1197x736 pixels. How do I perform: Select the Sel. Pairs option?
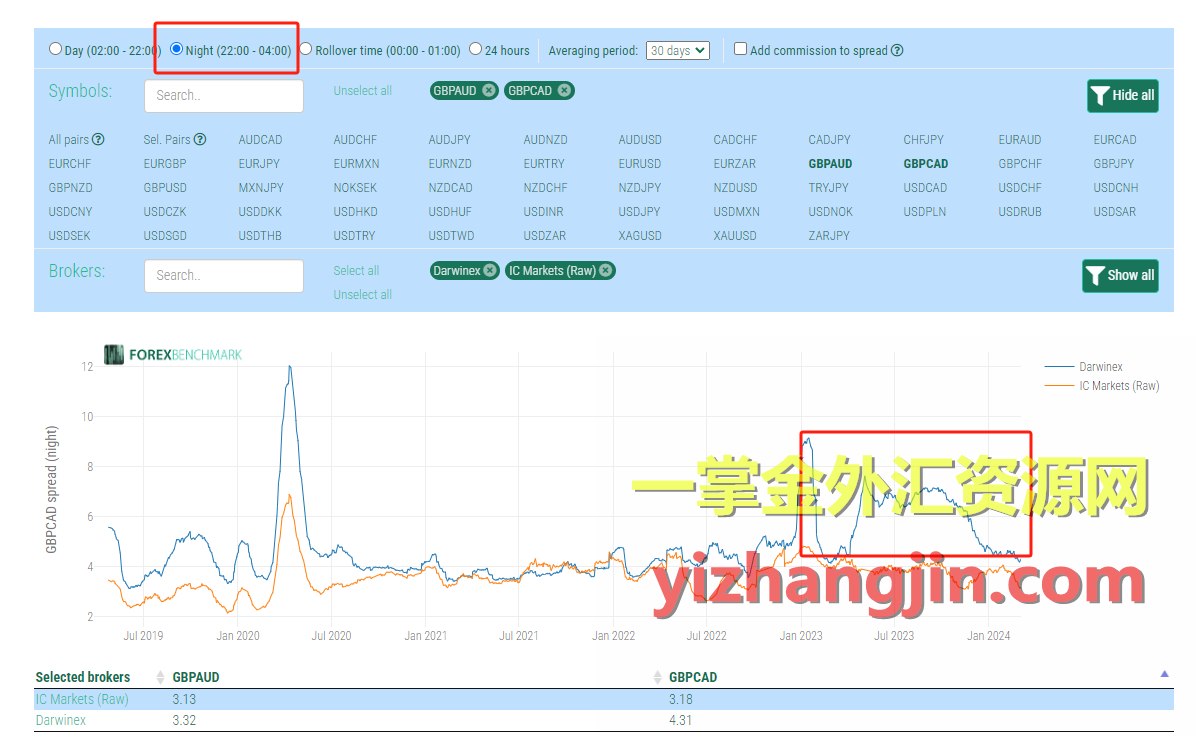coord(166,140)
